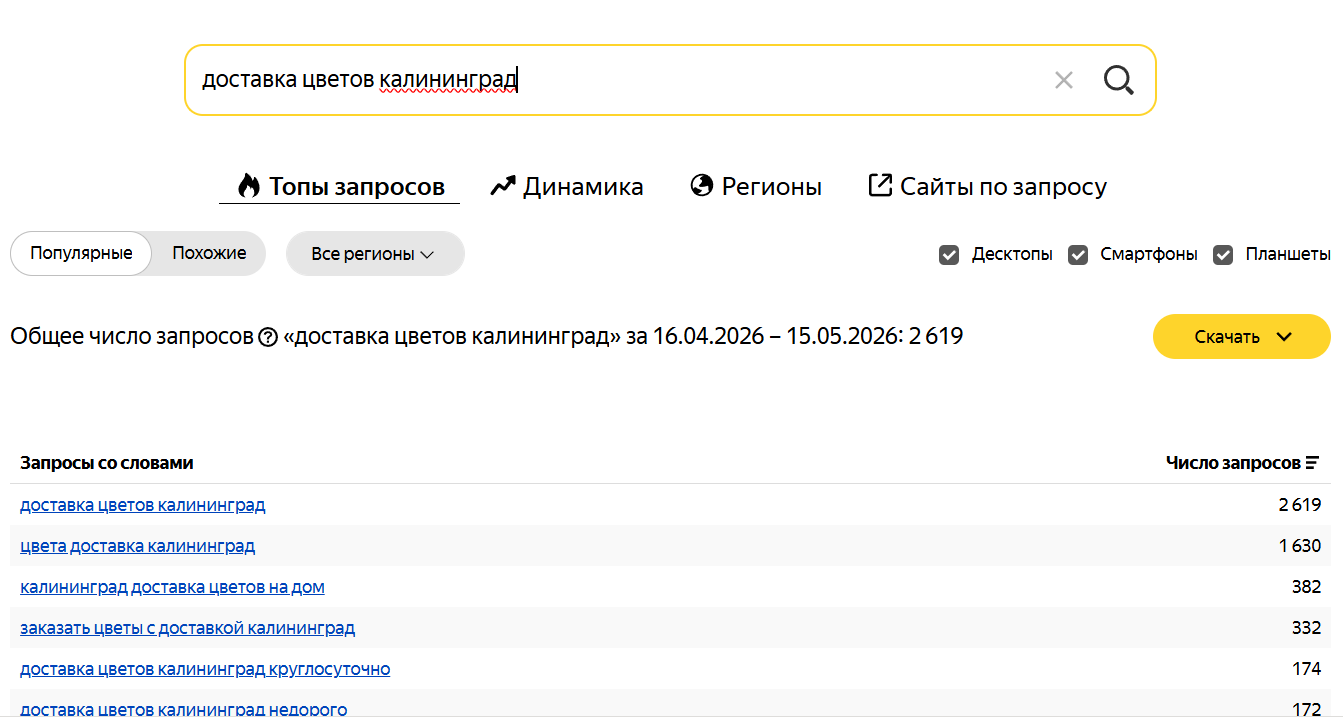
Task: Expand the Скачать download dropdown
Action: click(x=1242, y=337)
